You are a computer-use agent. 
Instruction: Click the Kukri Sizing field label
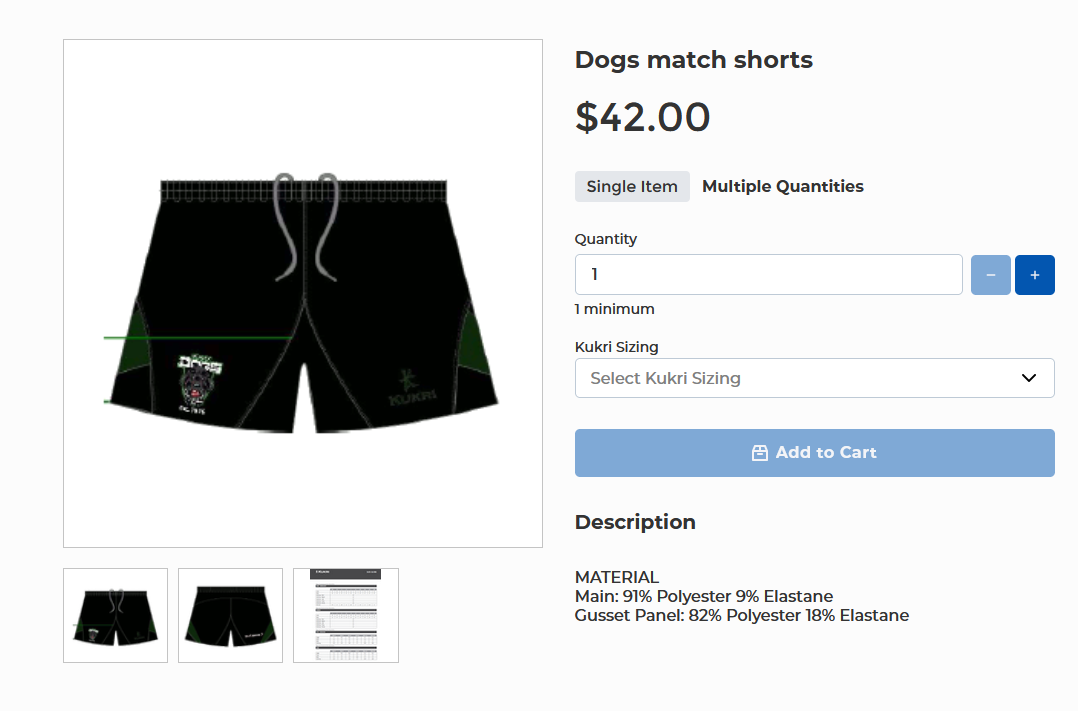[x=616, y=347]
